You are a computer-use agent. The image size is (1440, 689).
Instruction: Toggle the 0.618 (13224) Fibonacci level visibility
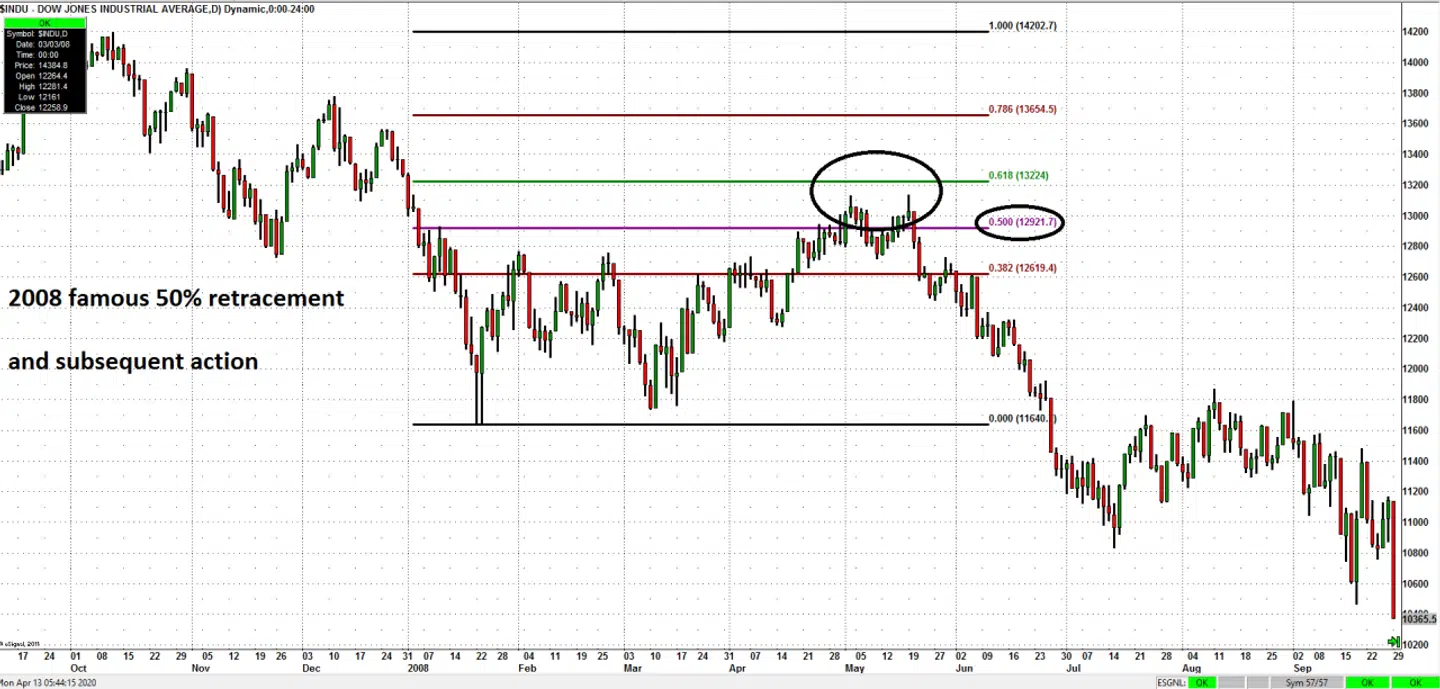[x=1017, y=175]
